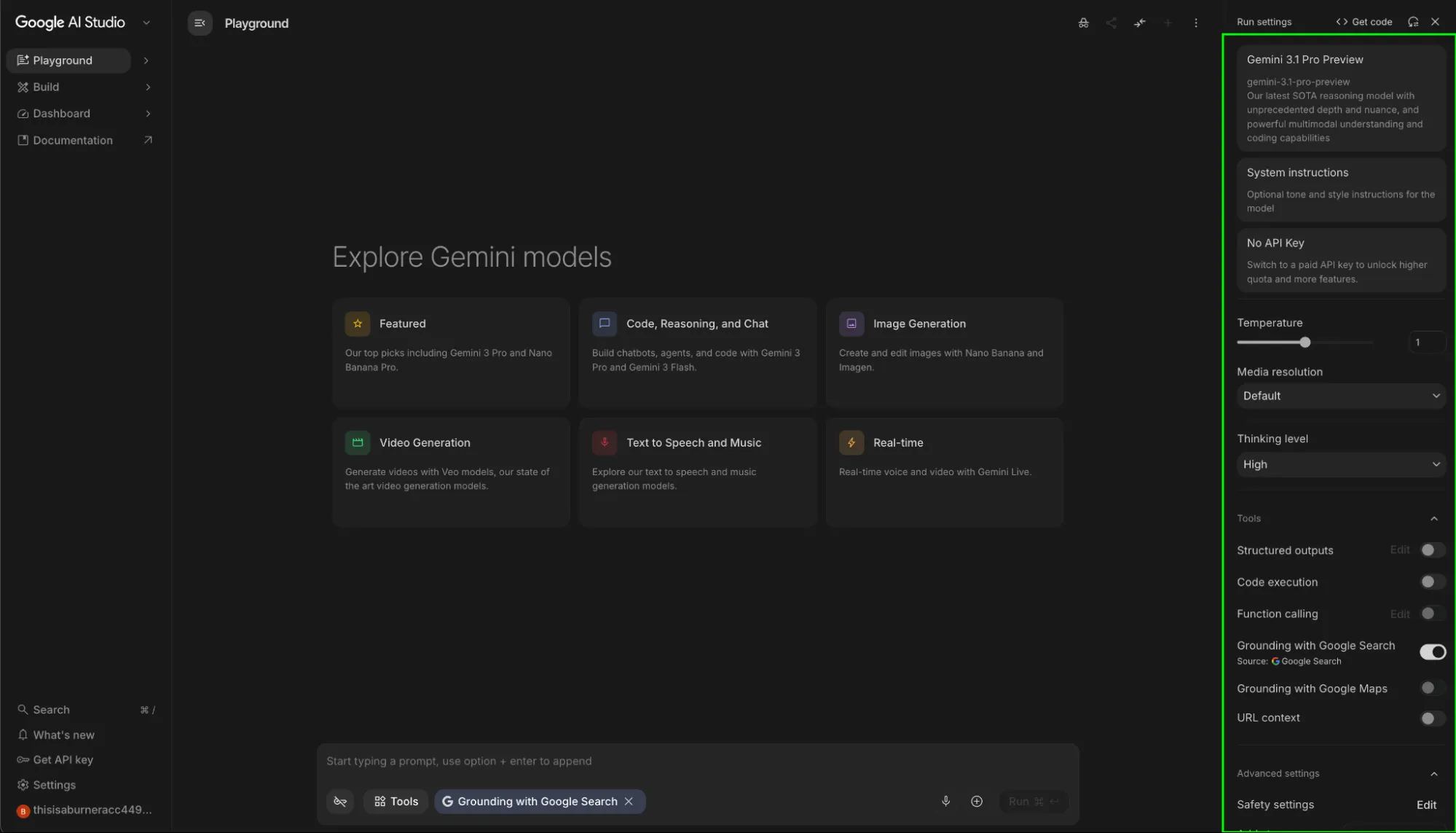This screenshot has height=833, width=1456.
Task: Click Get code for this session
Action: [x=1363, y=21]
